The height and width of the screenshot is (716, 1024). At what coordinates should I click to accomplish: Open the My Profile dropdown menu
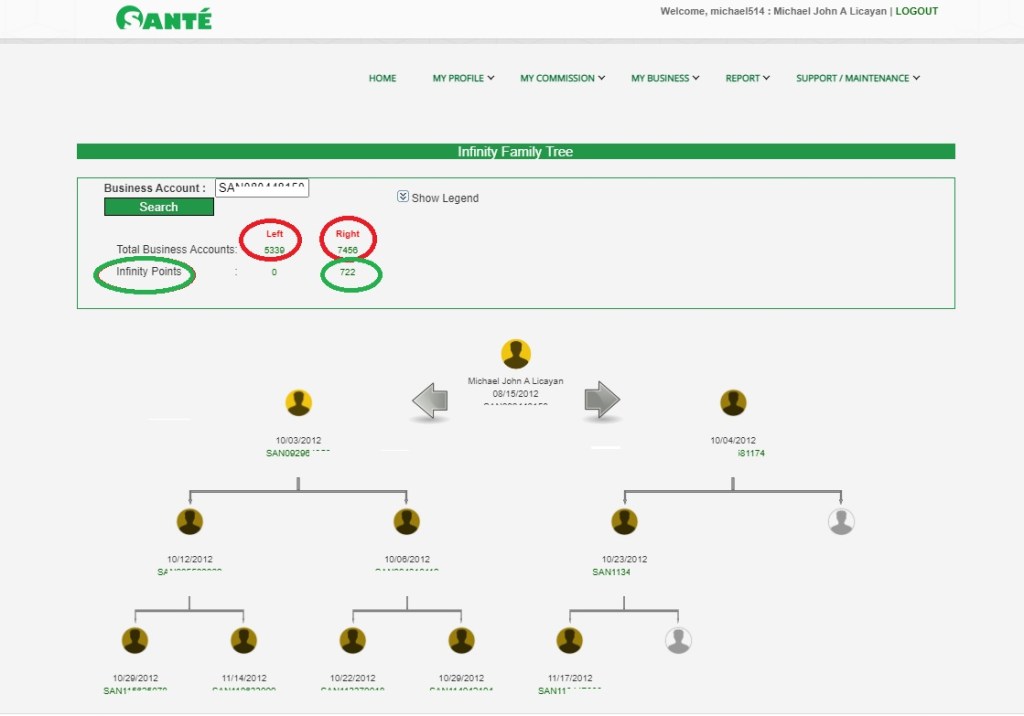click(463, 78)
